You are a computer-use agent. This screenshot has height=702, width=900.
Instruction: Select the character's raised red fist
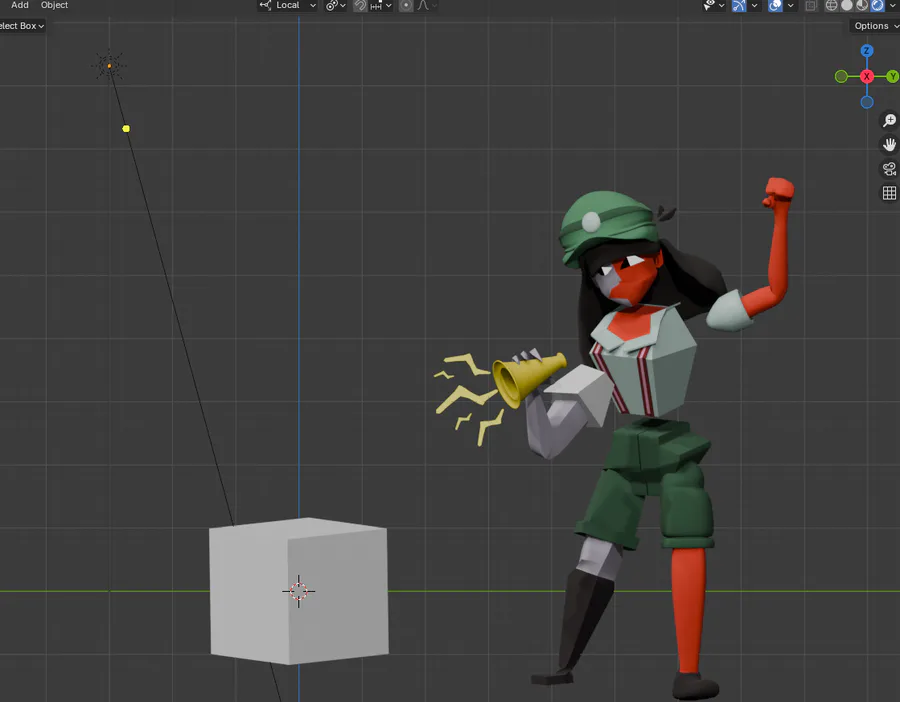pos(779,192)
